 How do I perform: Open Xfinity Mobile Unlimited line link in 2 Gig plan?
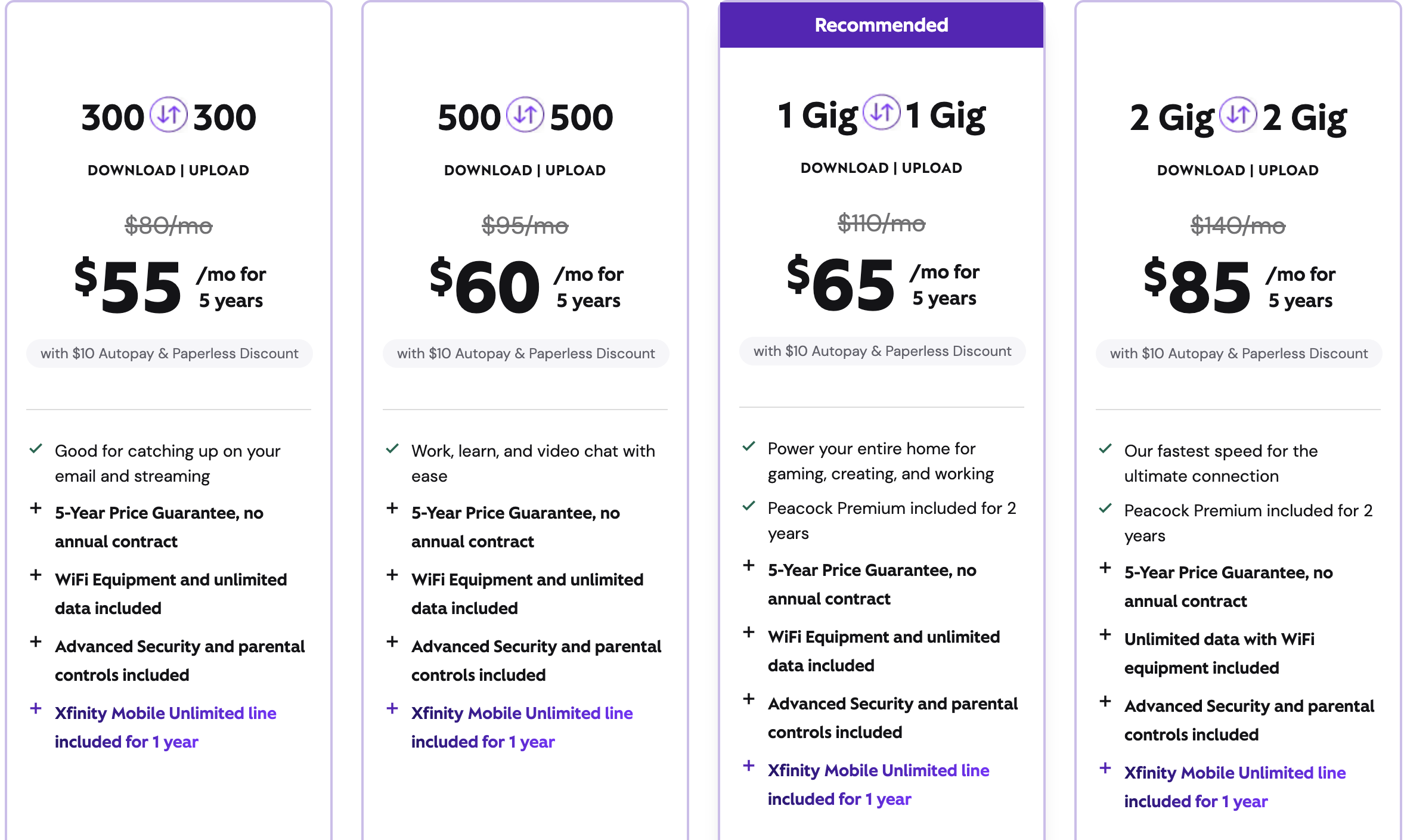coord(1235,787)
